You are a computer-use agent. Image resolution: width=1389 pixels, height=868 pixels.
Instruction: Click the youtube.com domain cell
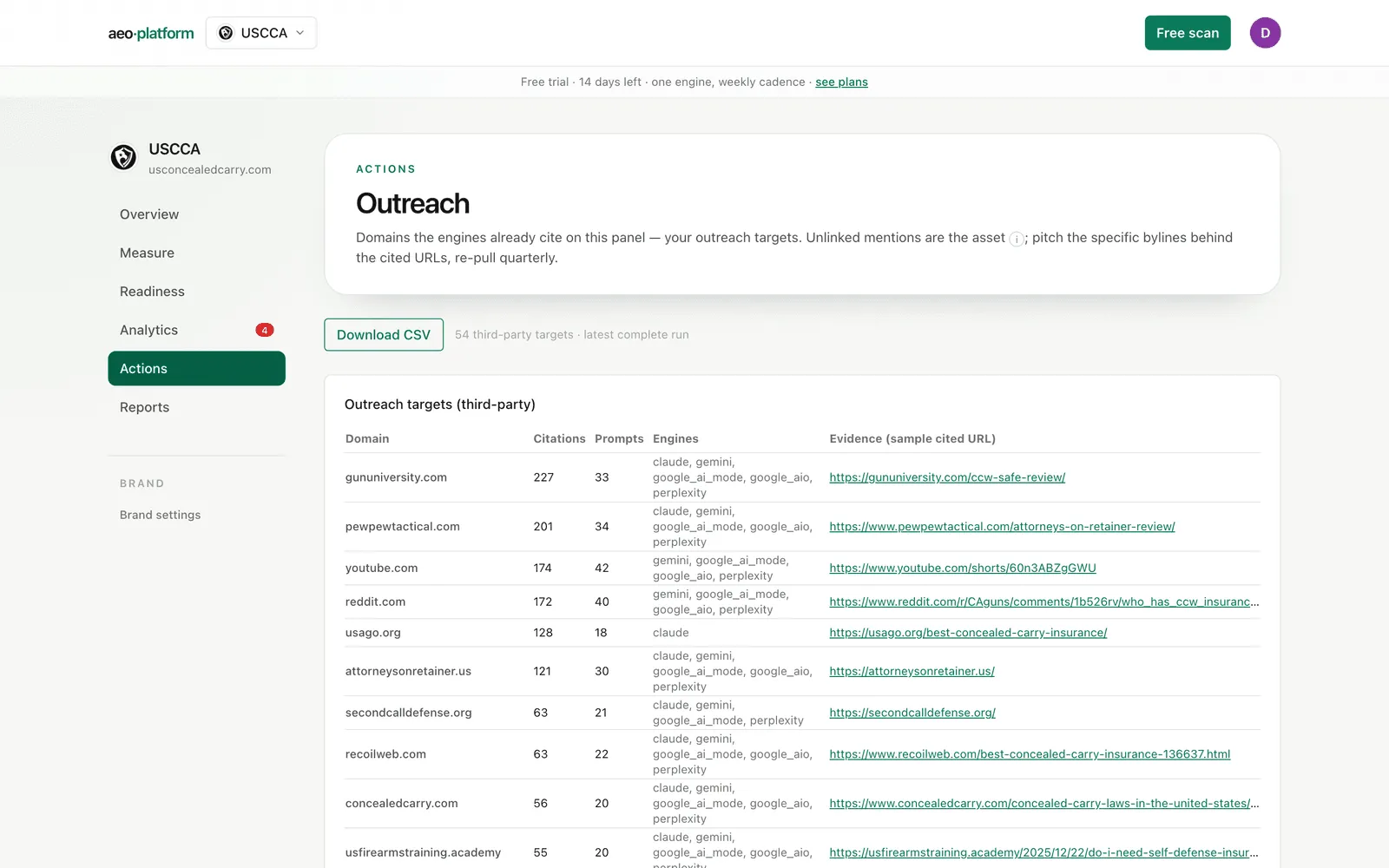(x=381, y=568)
